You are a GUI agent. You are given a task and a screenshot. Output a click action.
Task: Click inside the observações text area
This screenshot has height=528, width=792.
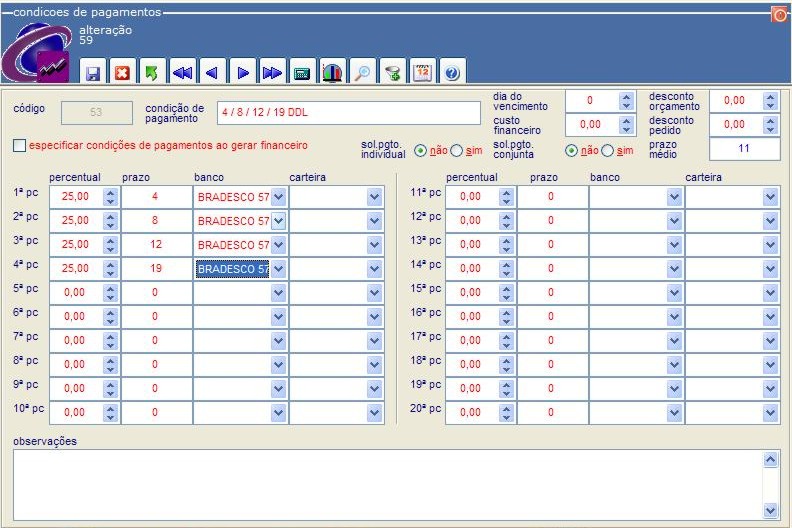pos(385,484)
